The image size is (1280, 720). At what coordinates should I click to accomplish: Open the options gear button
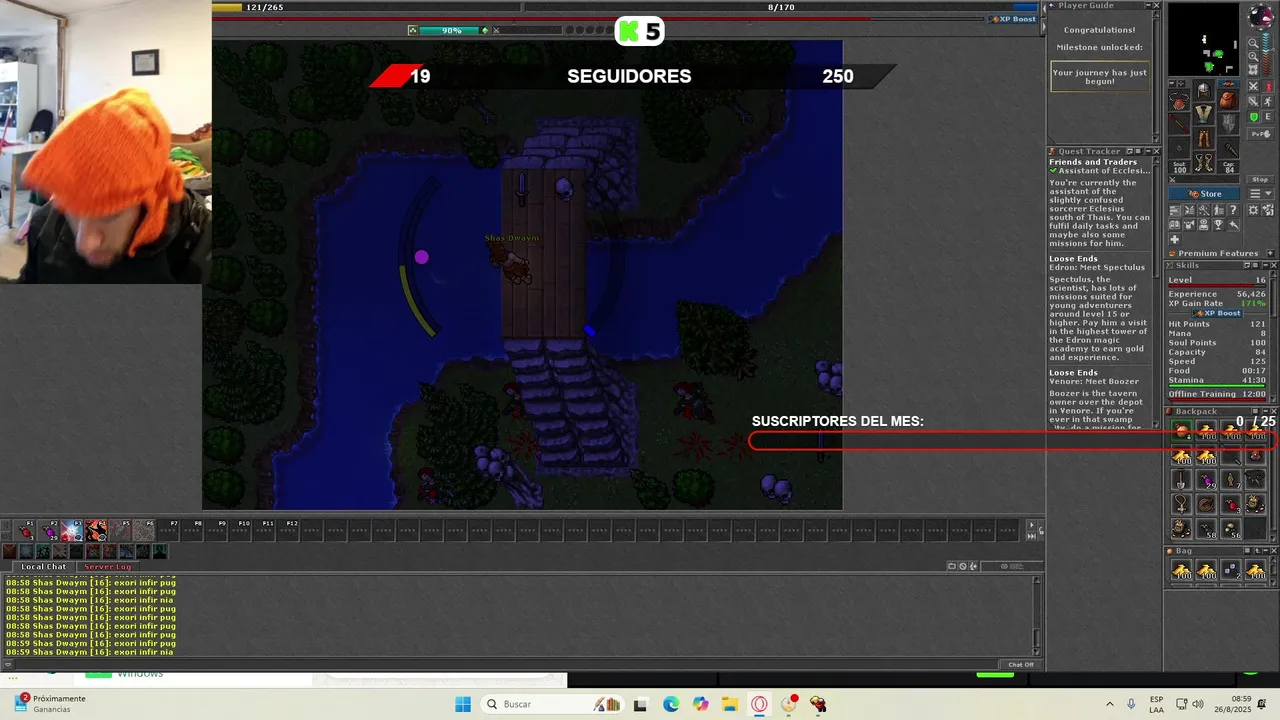coord(1253,210)
